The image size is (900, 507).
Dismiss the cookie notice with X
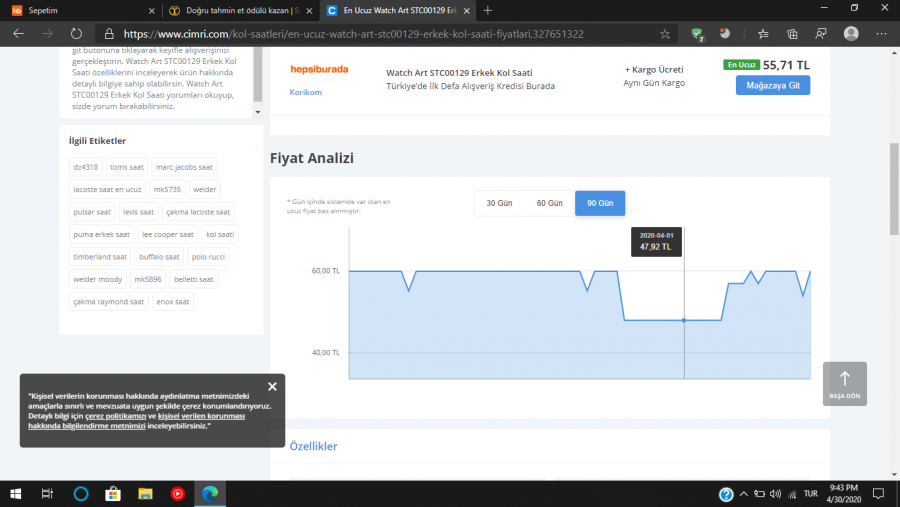(x=272, y=386)
